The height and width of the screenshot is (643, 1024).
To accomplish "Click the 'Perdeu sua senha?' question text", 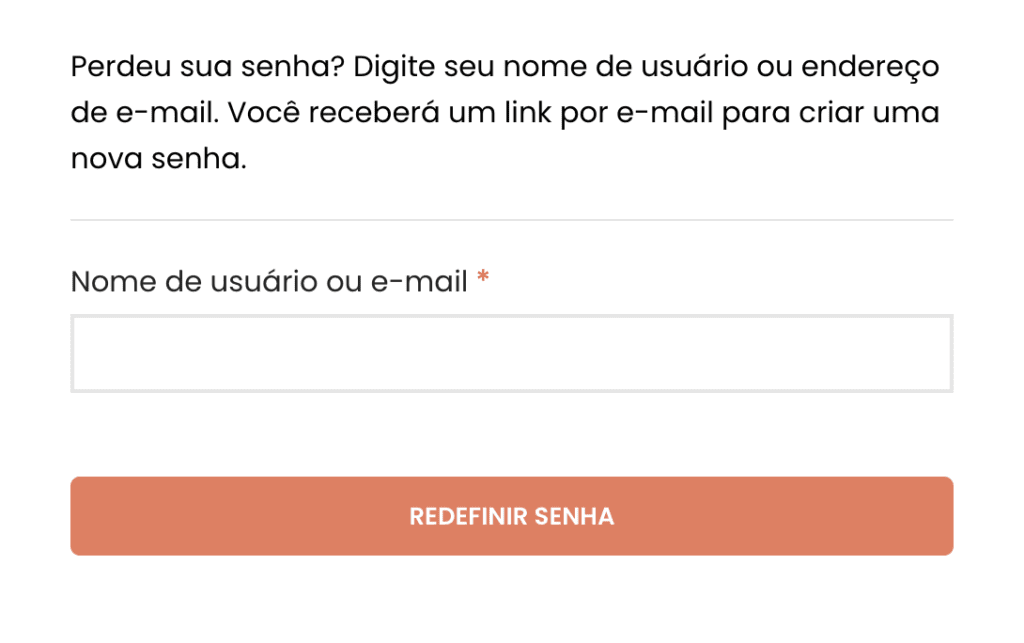I will point(207,67).
